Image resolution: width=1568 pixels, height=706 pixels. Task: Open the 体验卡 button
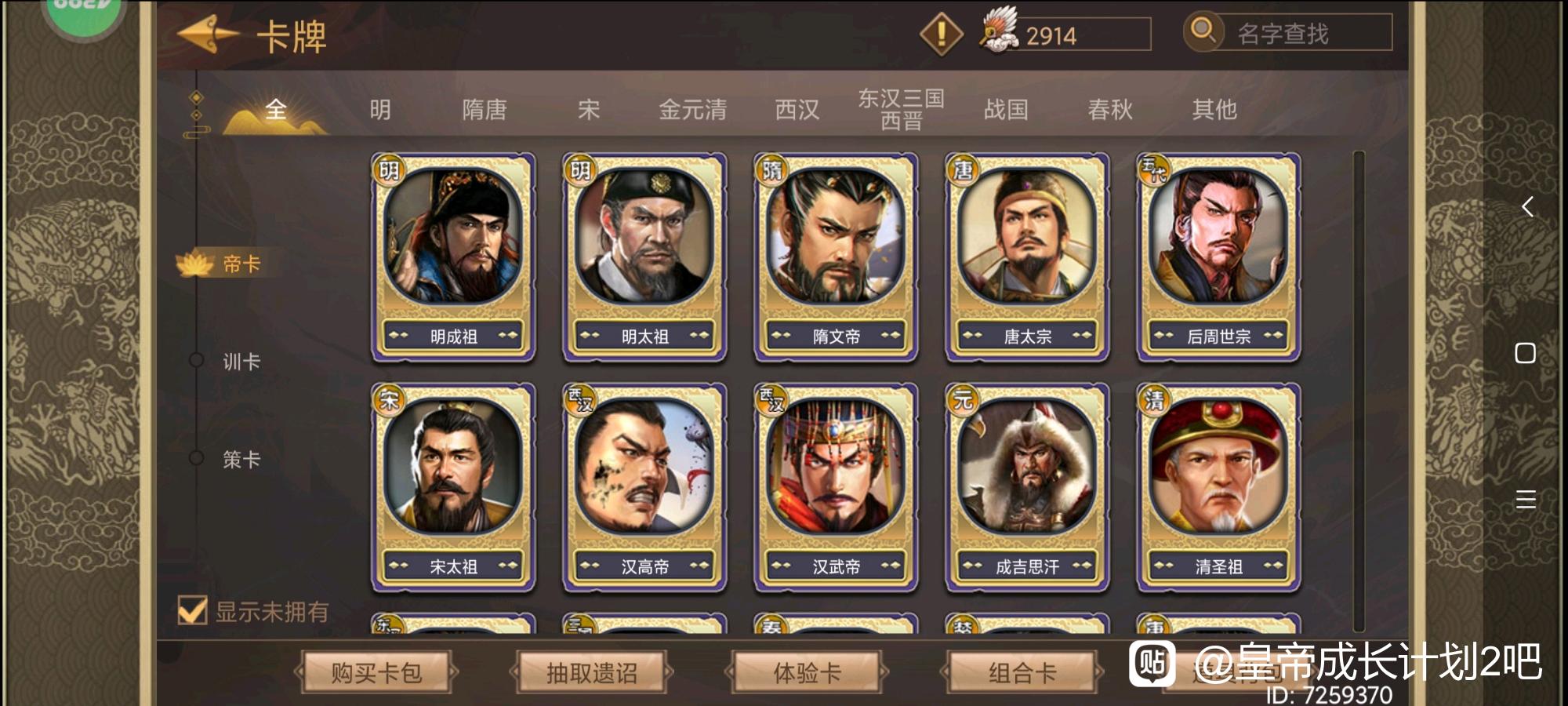click(x=808, y=672)
